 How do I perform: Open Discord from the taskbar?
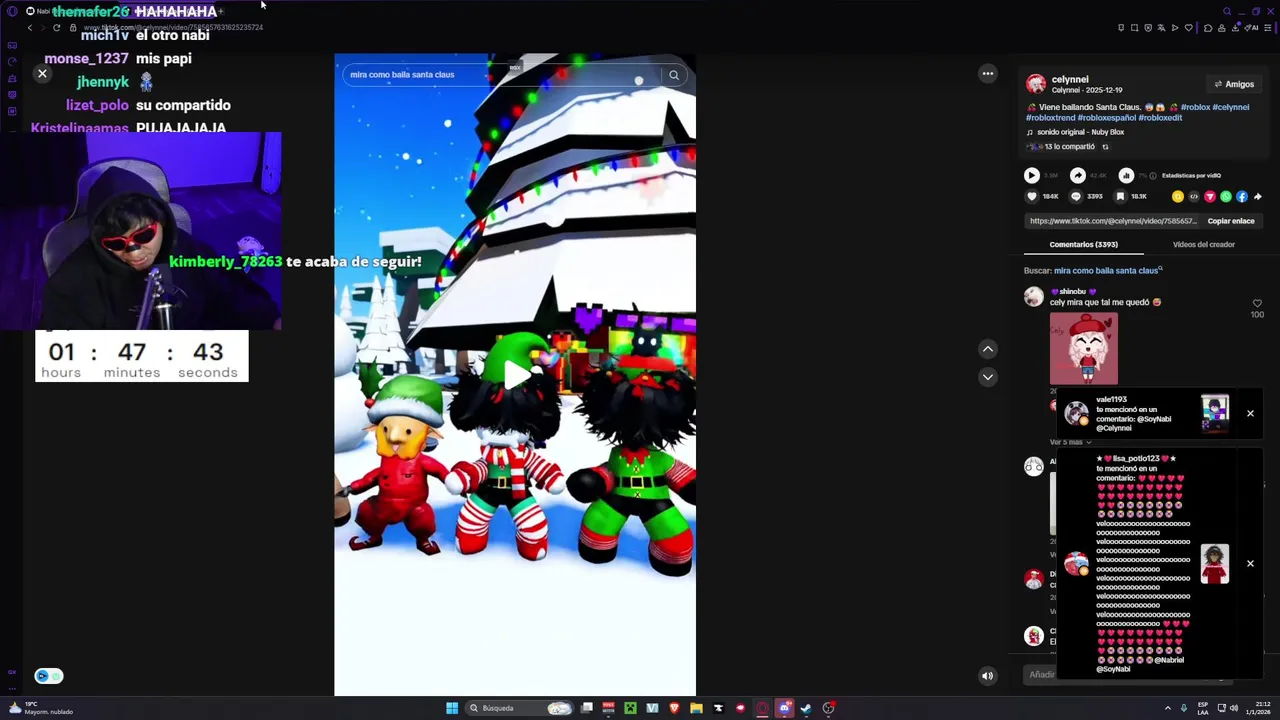[x=785, y=708]
